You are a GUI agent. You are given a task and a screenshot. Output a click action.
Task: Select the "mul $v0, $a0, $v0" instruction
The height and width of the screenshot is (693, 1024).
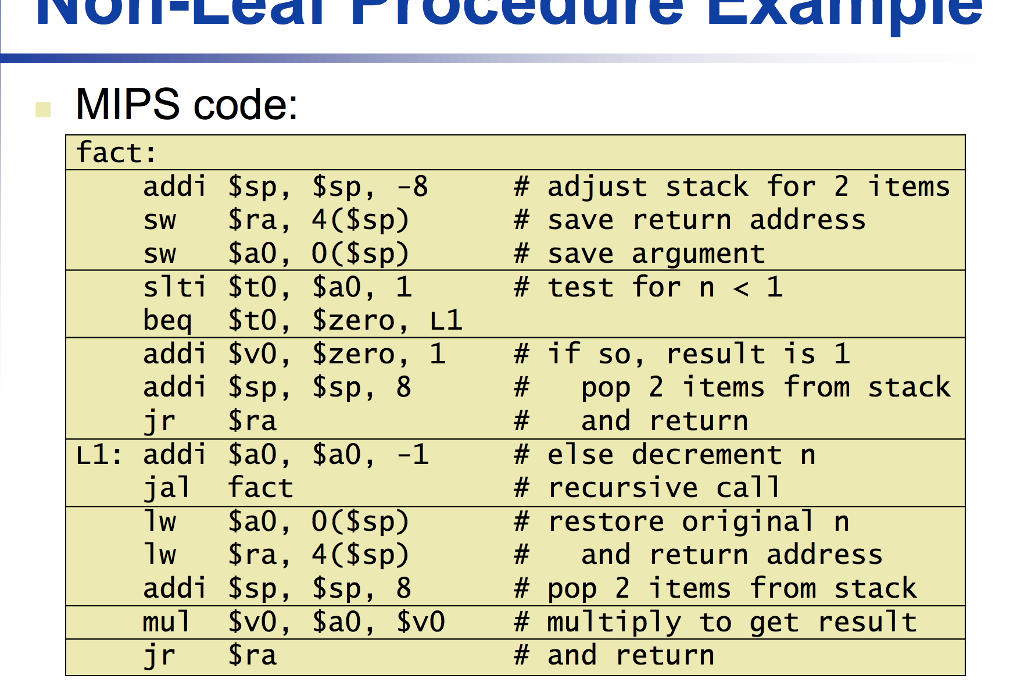(294, 622)
